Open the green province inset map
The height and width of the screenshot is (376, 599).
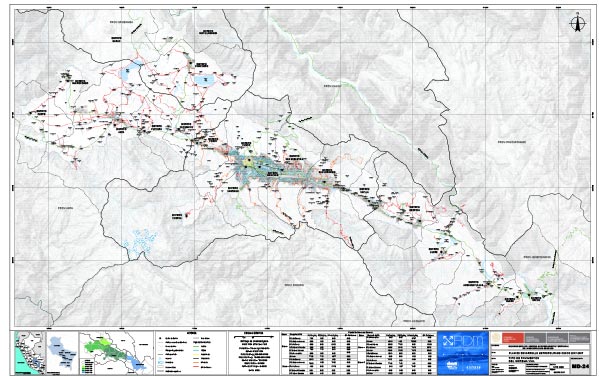coord(116,353)
